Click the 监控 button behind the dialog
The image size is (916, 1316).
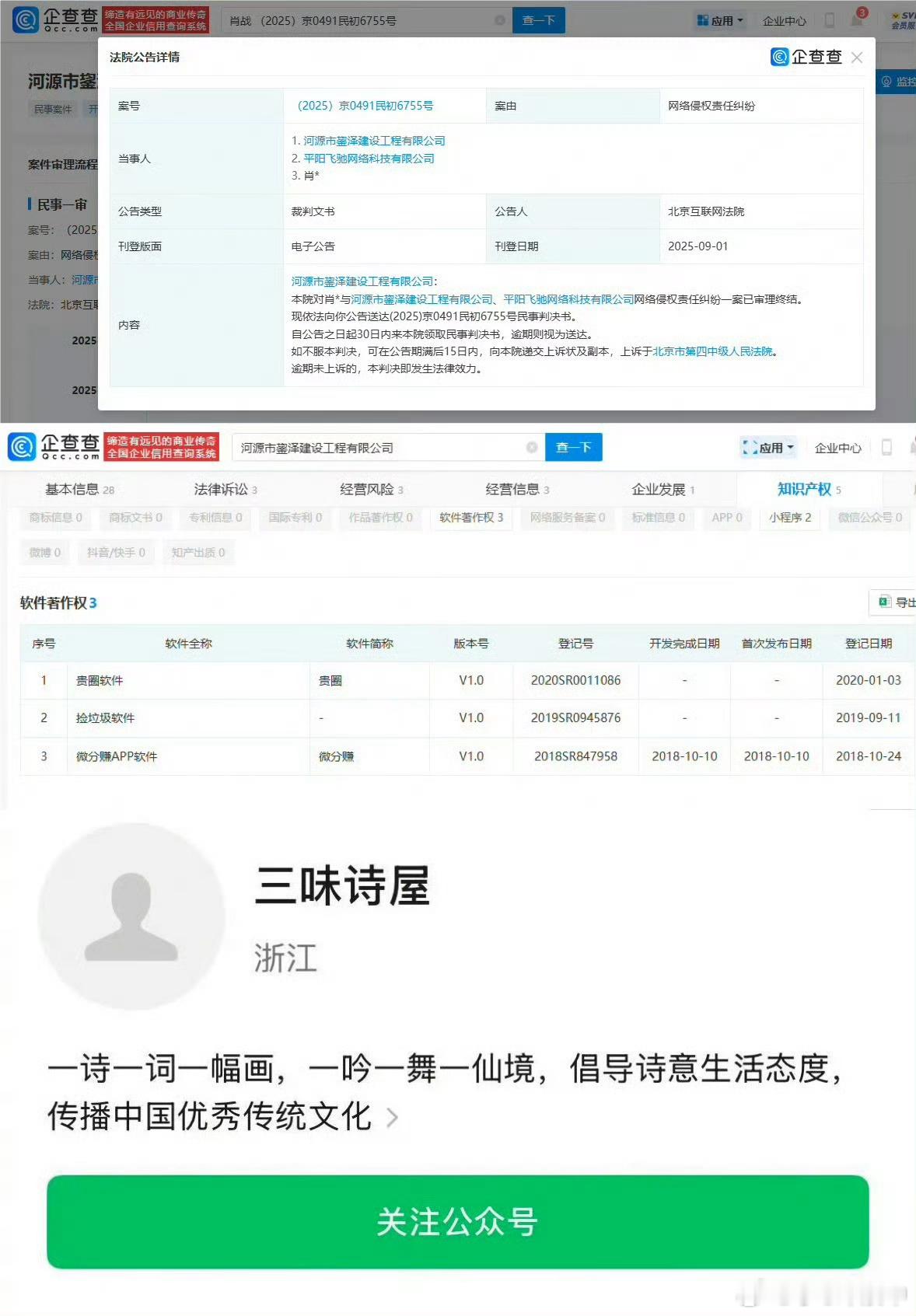(x=898, y=81)
